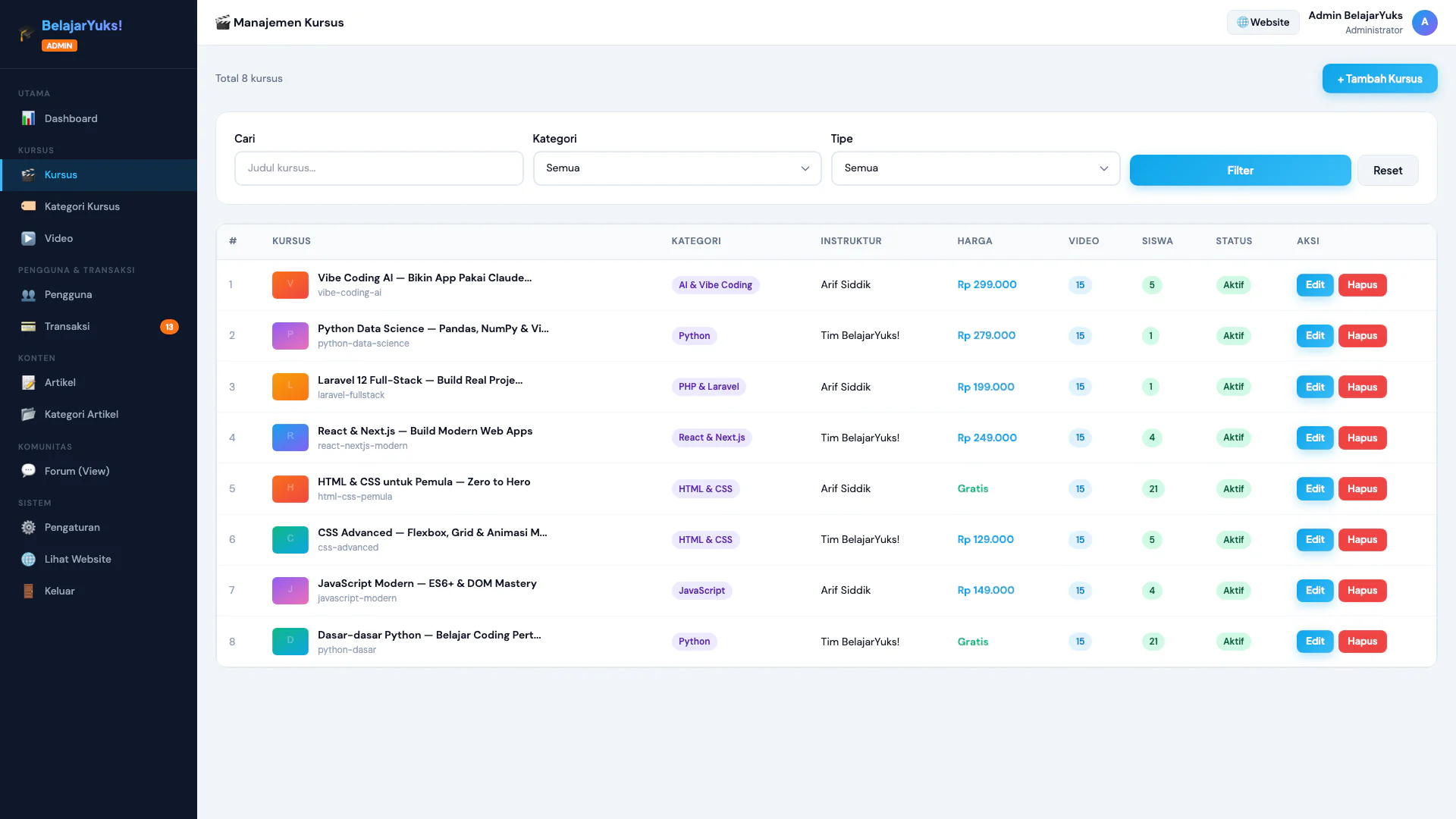The width and height of the screenshot is (1456, 819).
Task: Click the AI & Vibe Coding category tag
Action: 715,285
